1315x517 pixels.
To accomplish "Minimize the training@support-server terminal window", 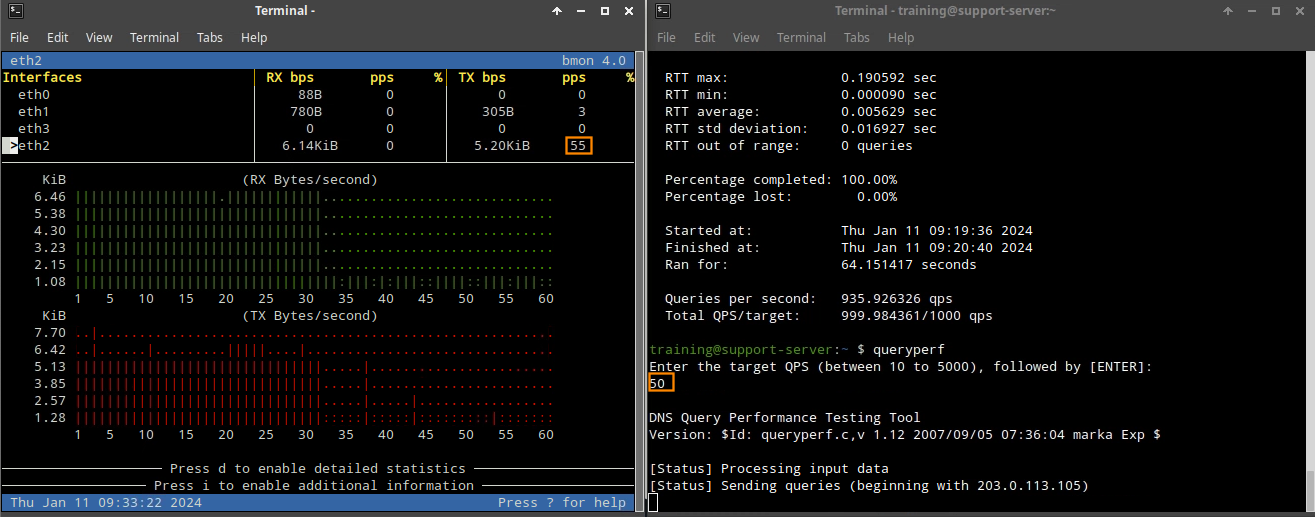I will (1254, 11).
